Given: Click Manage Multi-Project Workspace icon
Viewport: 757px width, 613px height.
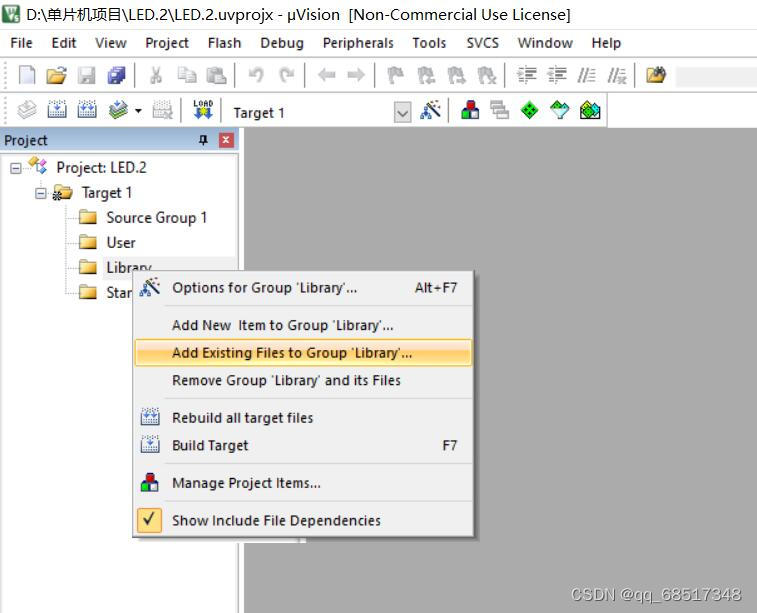Looking at the screenshot, I should click(x=500, y=110).
